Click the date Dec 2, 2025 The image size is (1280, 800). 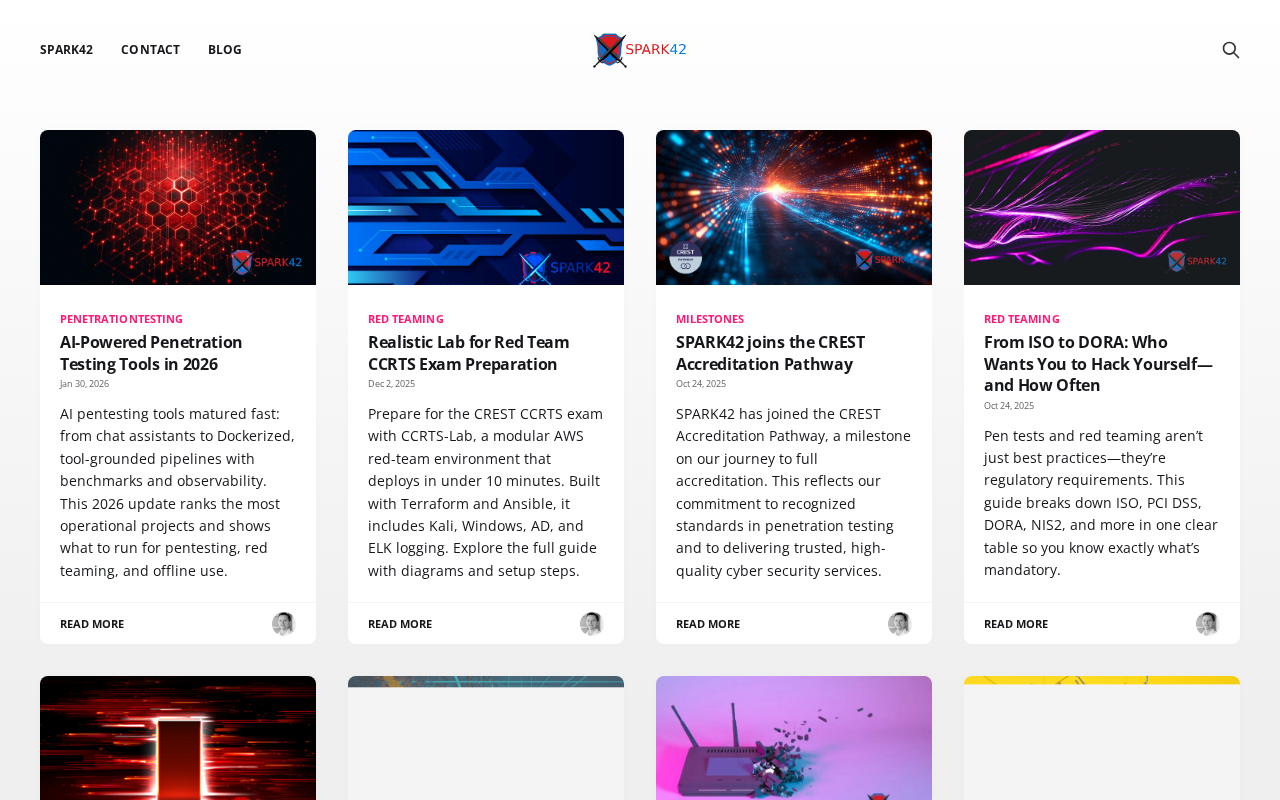click(392, 384)
